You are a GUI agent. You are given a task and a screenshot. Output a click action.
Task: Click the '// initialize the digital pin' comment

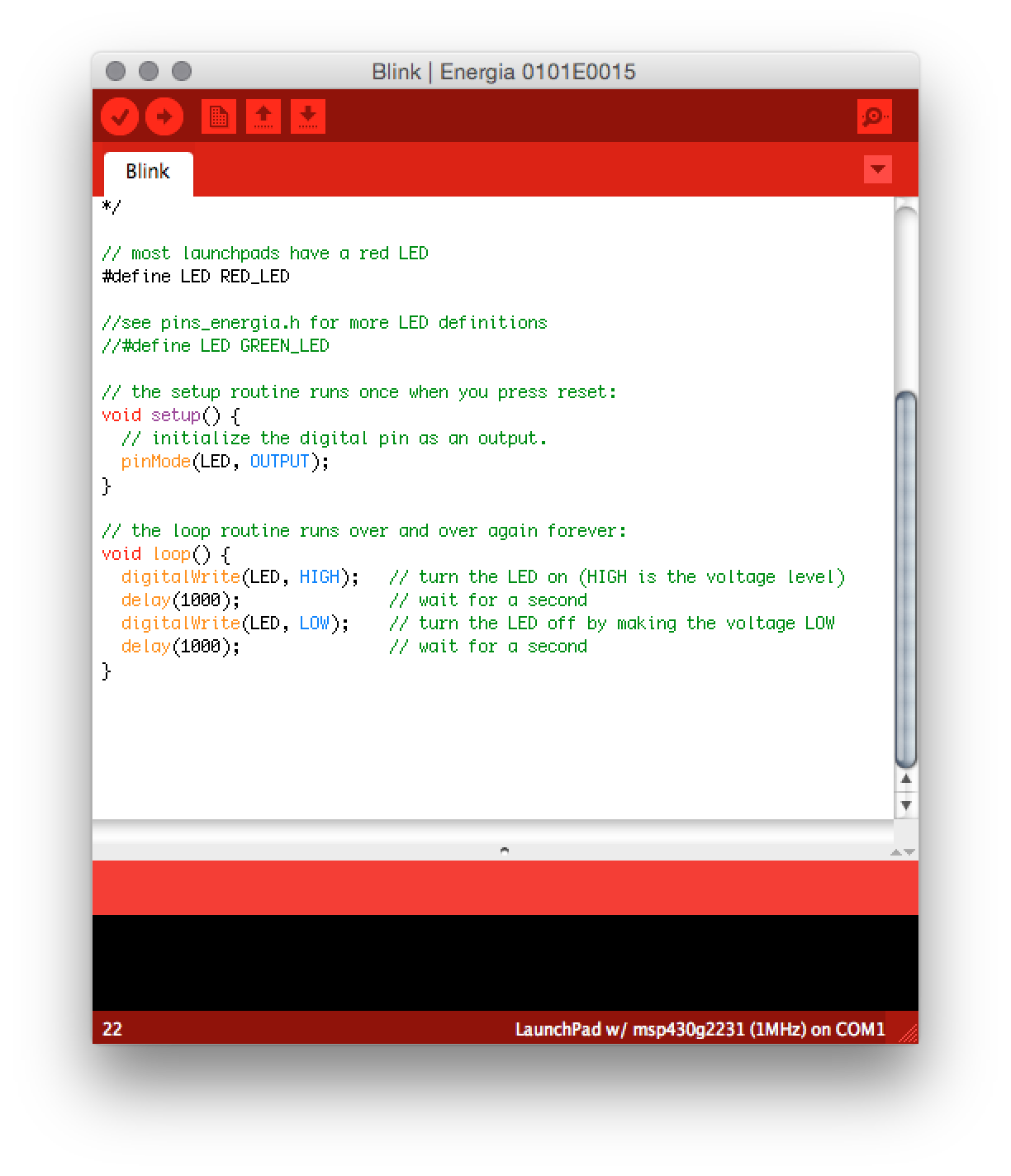tap(335, 438)
